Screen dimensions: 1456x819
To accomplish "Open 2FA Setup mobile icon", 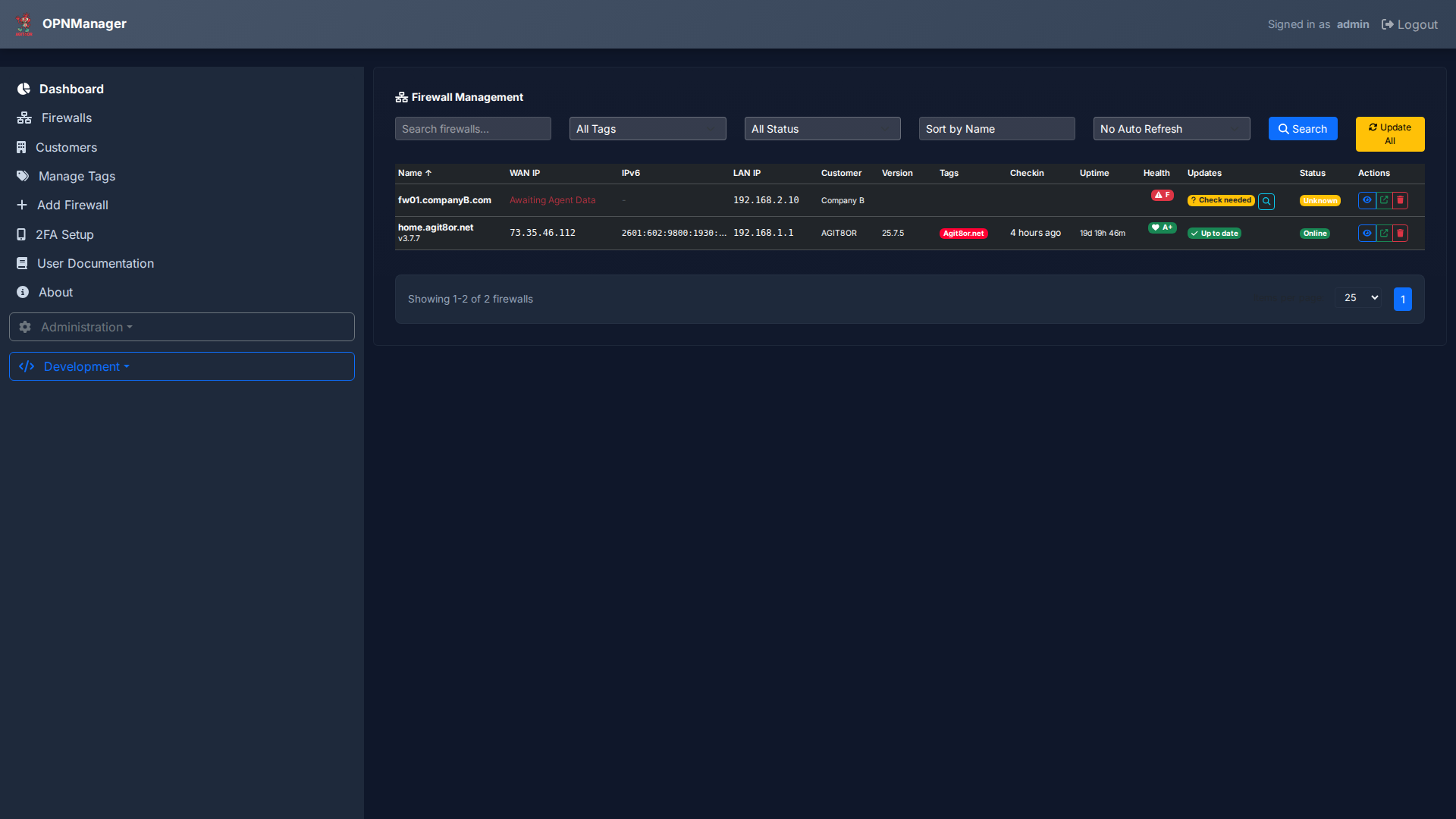I will pos(20,234).
